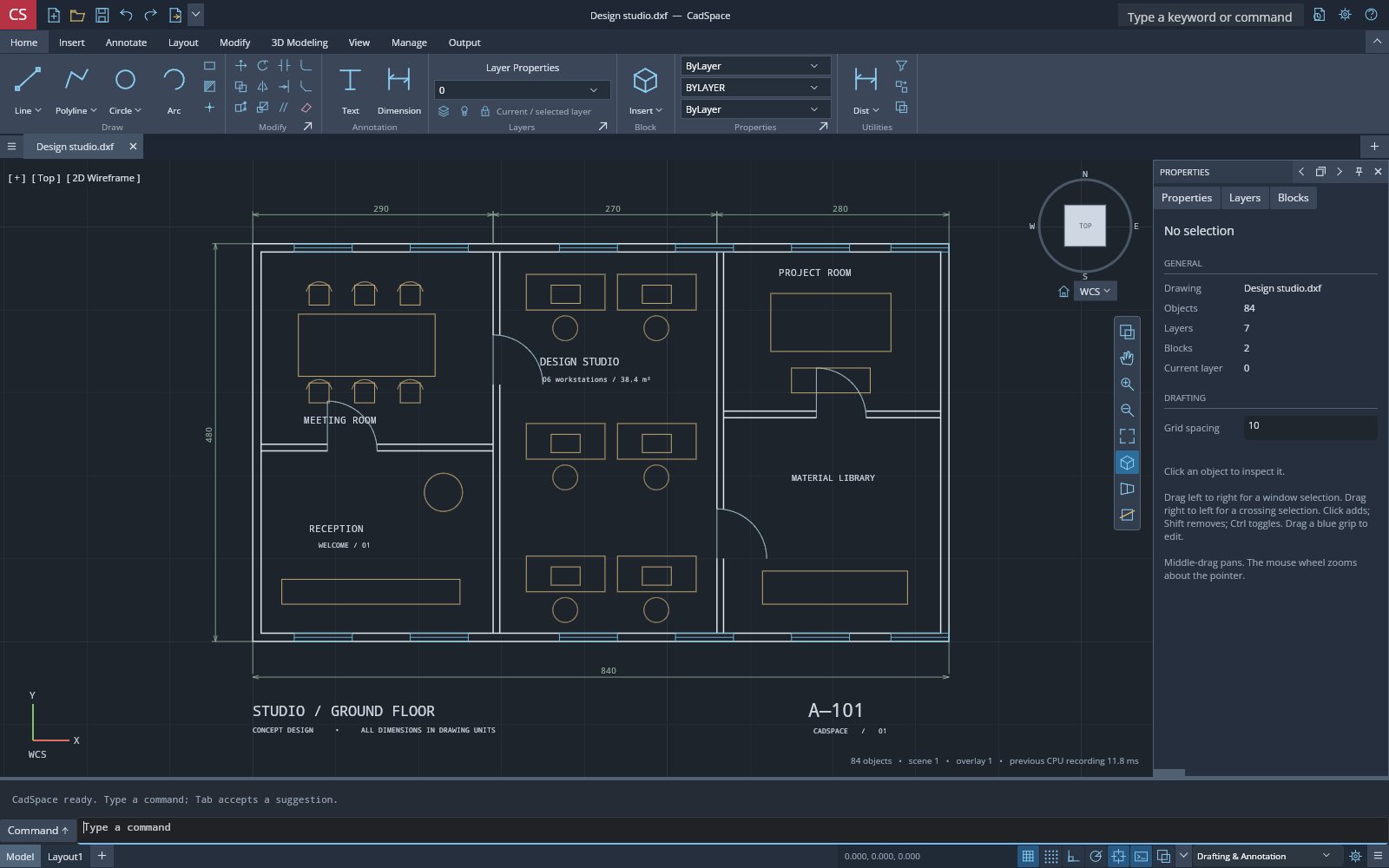Screen dimensions: 1389x868
Task: Create a new drawing from quick access toolbar
Action: coord(53,15)
